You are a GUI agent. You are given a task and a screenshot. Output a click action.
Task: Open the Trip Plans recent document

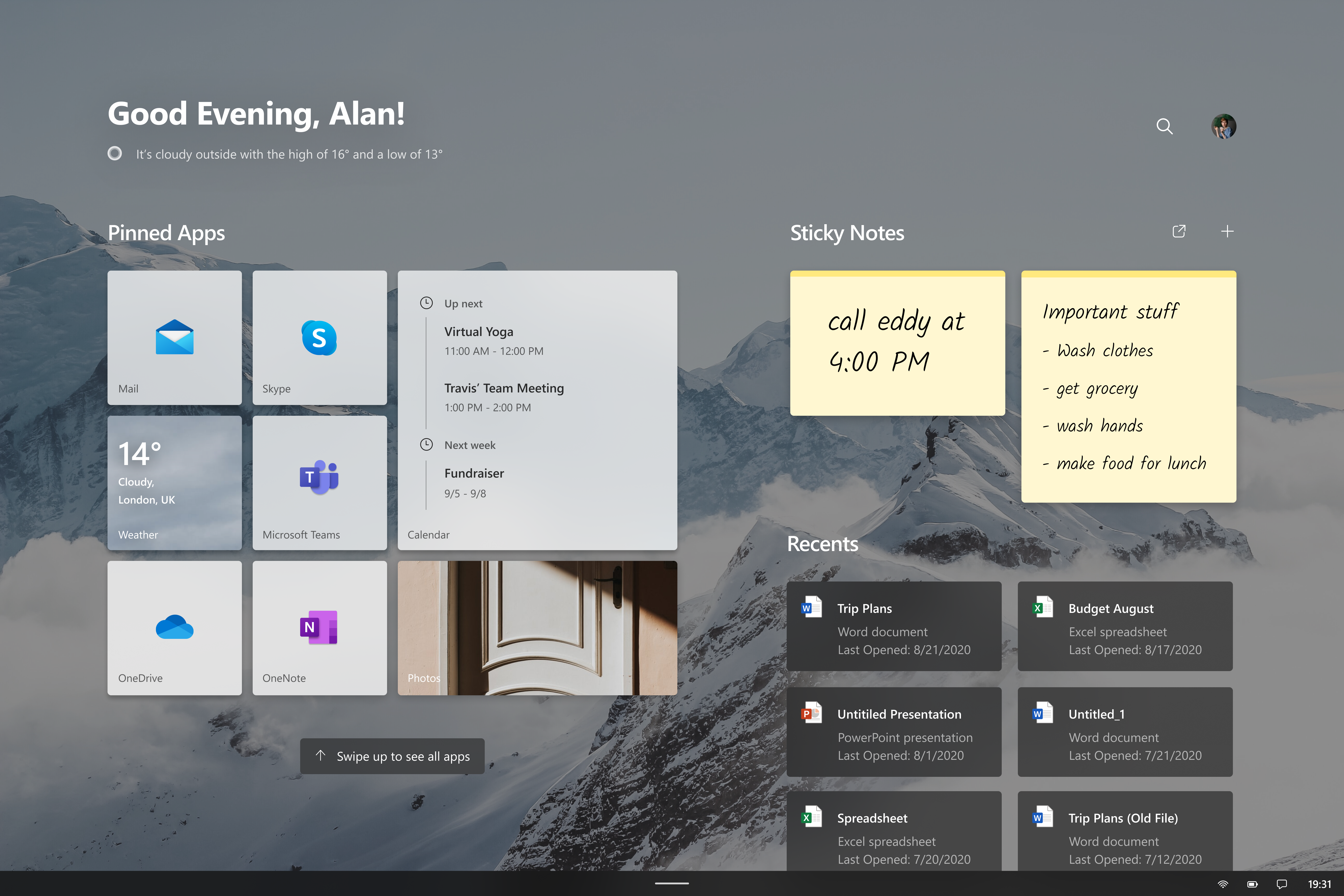coord(894,626)
